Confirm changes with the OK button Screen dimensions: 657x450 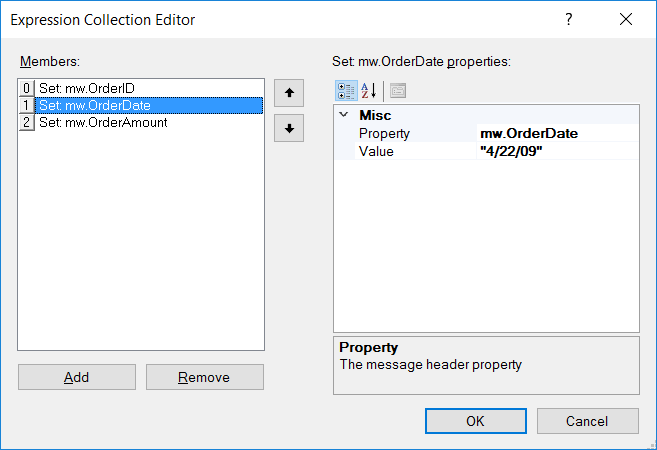tap(476, 421)
